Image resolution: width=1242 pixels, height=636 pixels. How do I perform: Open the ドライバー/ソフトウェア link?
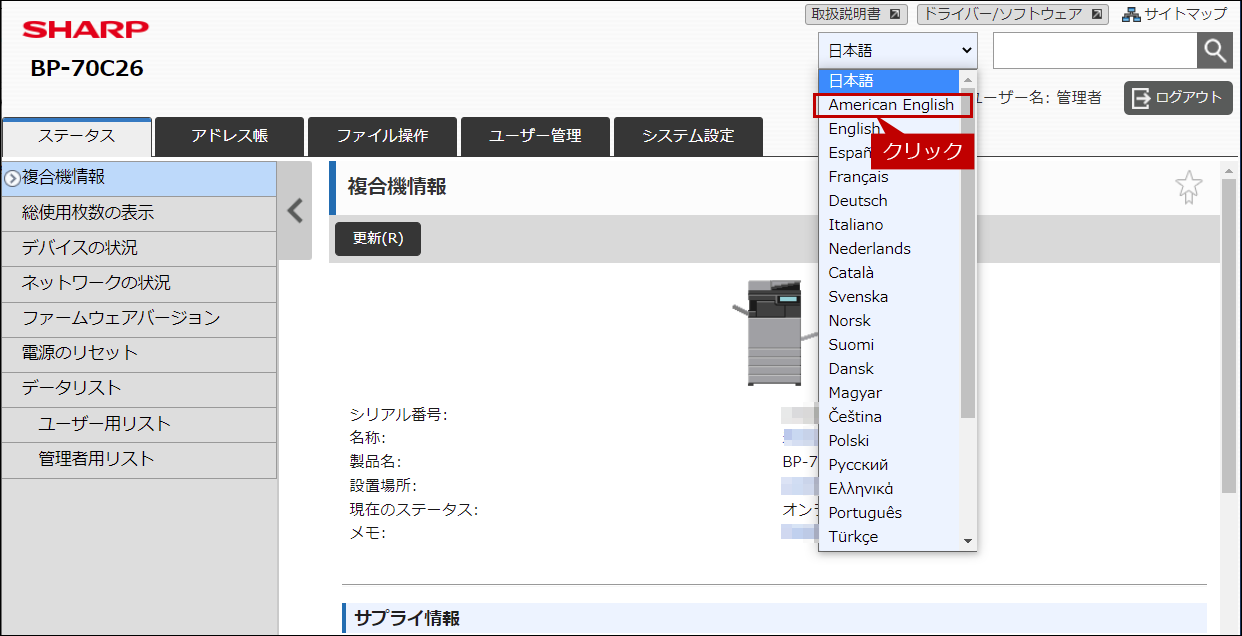click(1013, 14)
